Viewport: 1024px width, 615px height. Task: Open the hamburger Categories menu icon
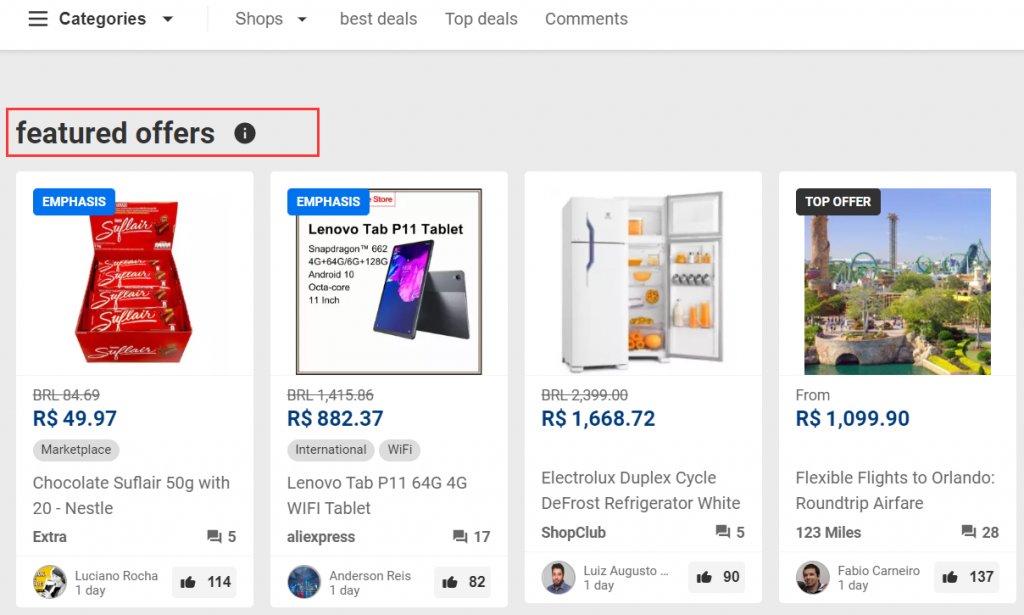point(38,19)
